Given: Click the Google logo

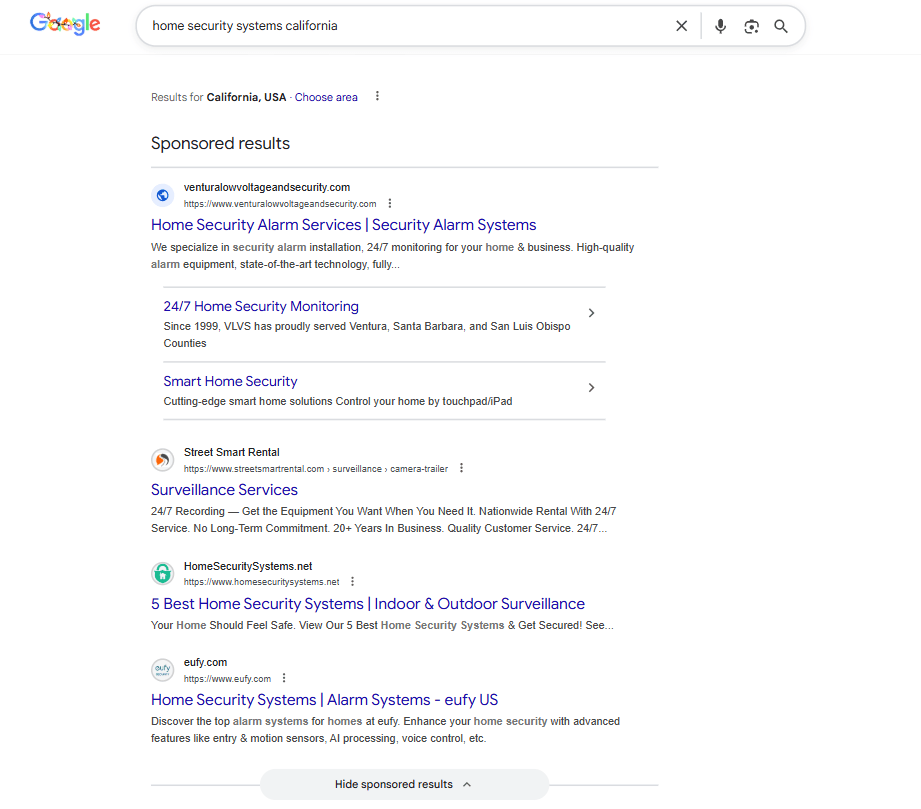Looking at the screenshot, I should (64, 23).
